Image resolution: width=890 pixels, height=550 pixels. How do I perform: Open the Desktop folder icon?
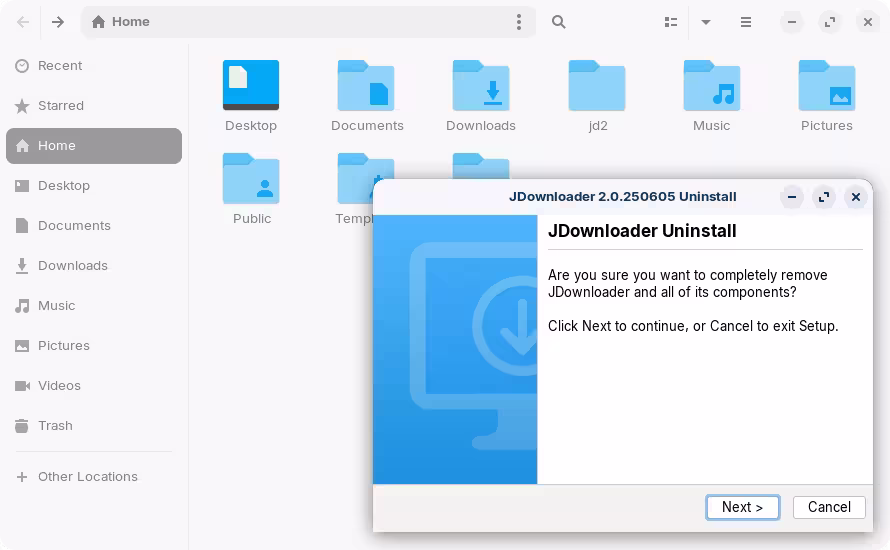coord(251,87)
